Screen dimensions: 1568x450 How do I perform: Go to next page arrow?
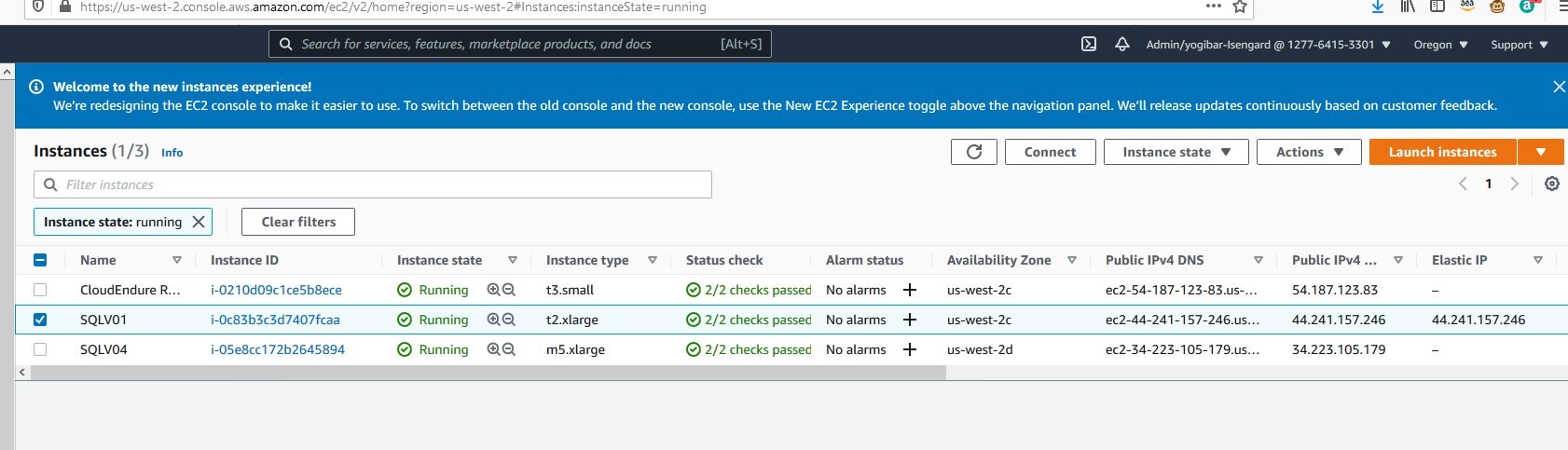1515,184
